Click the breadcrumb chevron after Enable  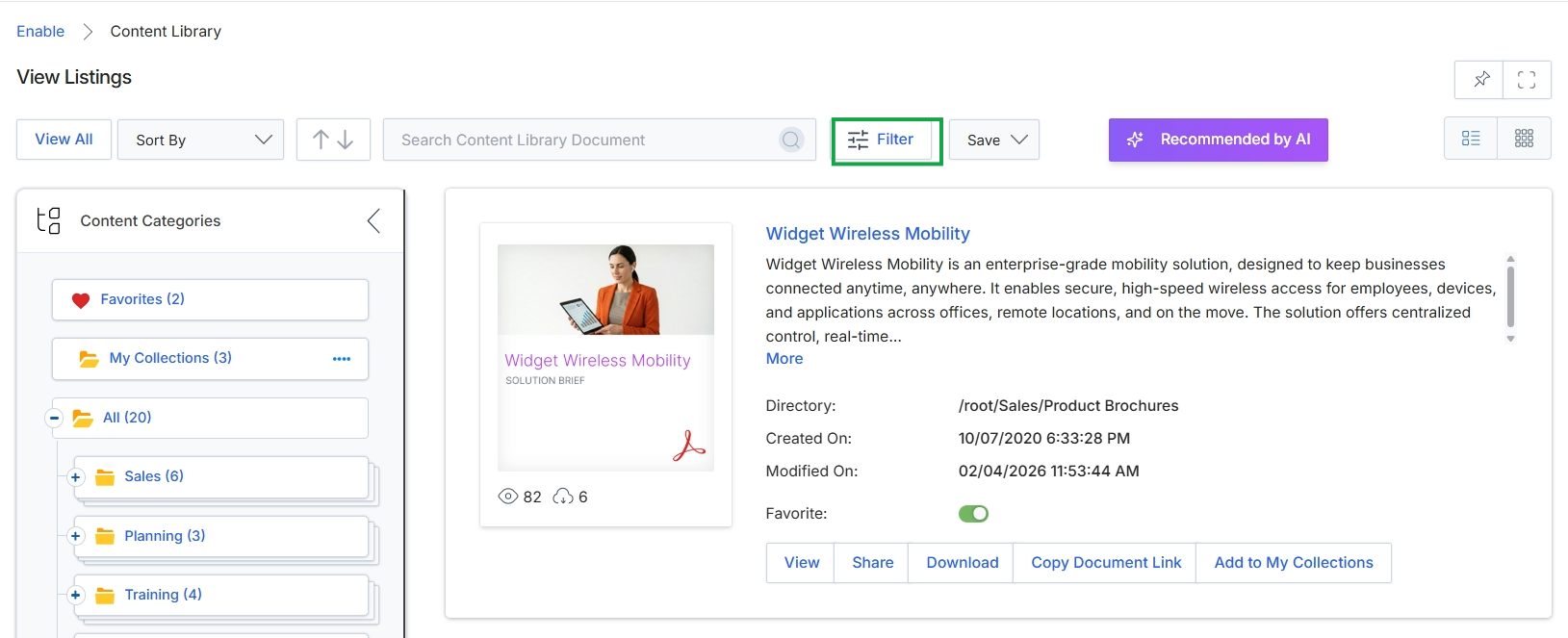88,32
